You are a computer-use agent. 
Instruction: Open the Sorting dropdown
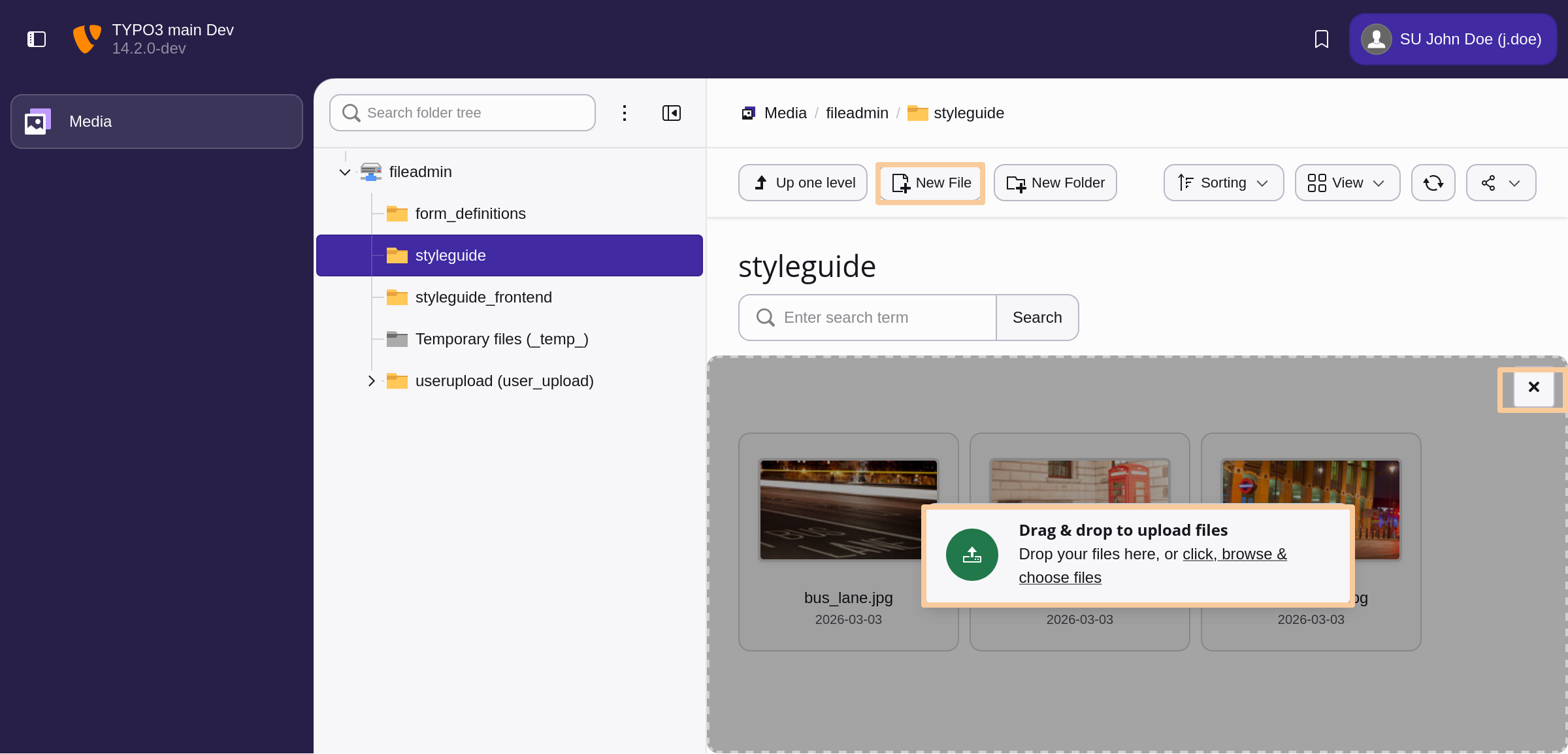pyautogui.click(x=1223, y=183)
